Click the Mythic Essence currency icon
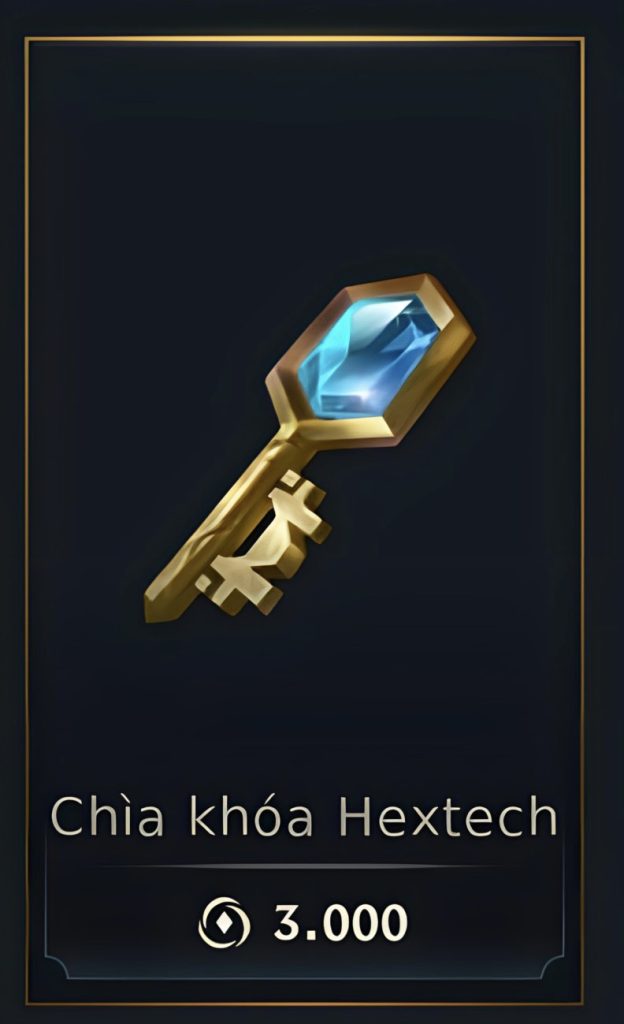 pos(224,922)
